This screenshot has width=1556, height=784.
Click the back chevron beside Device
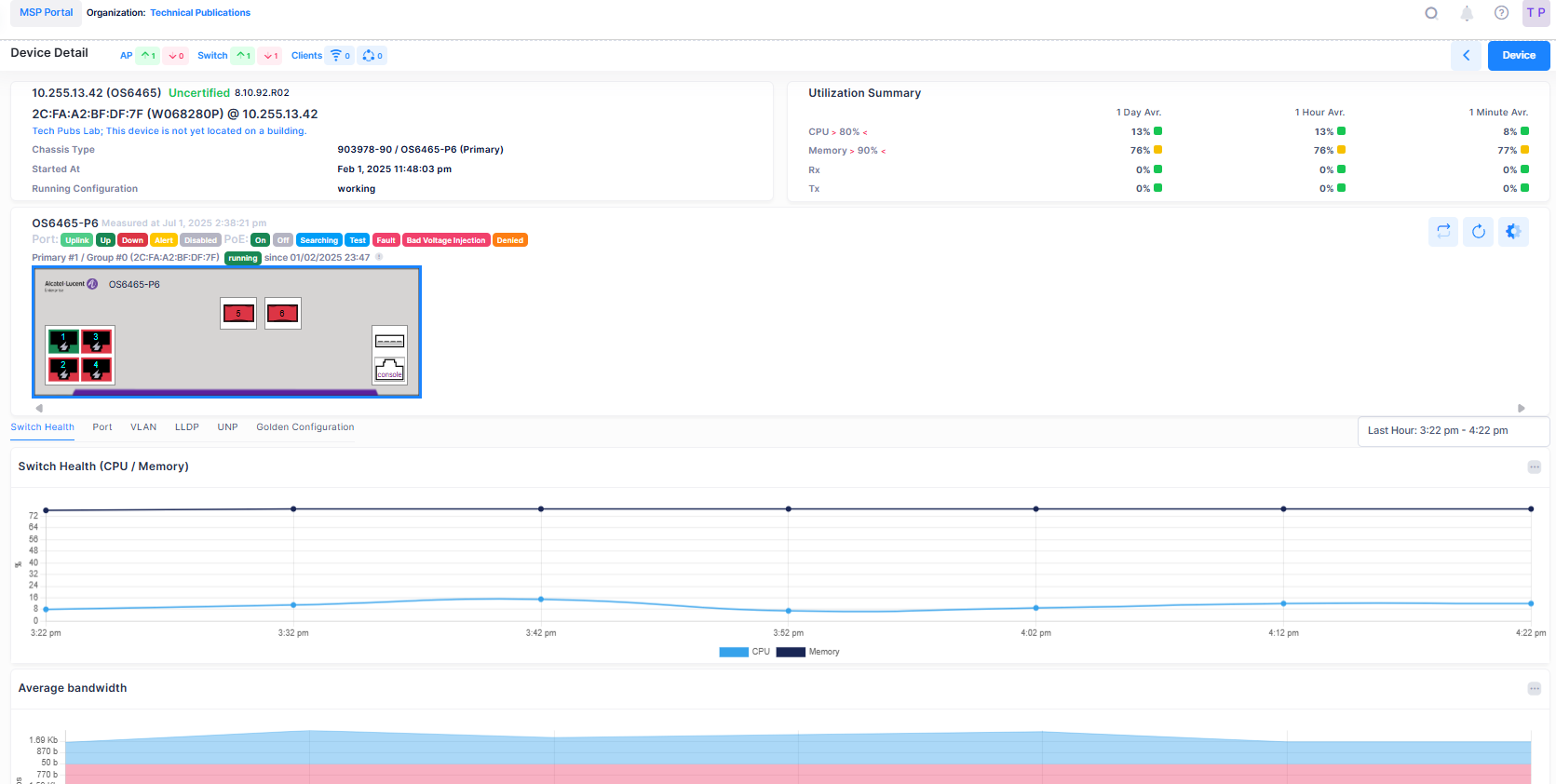[x=1466, y=56]
